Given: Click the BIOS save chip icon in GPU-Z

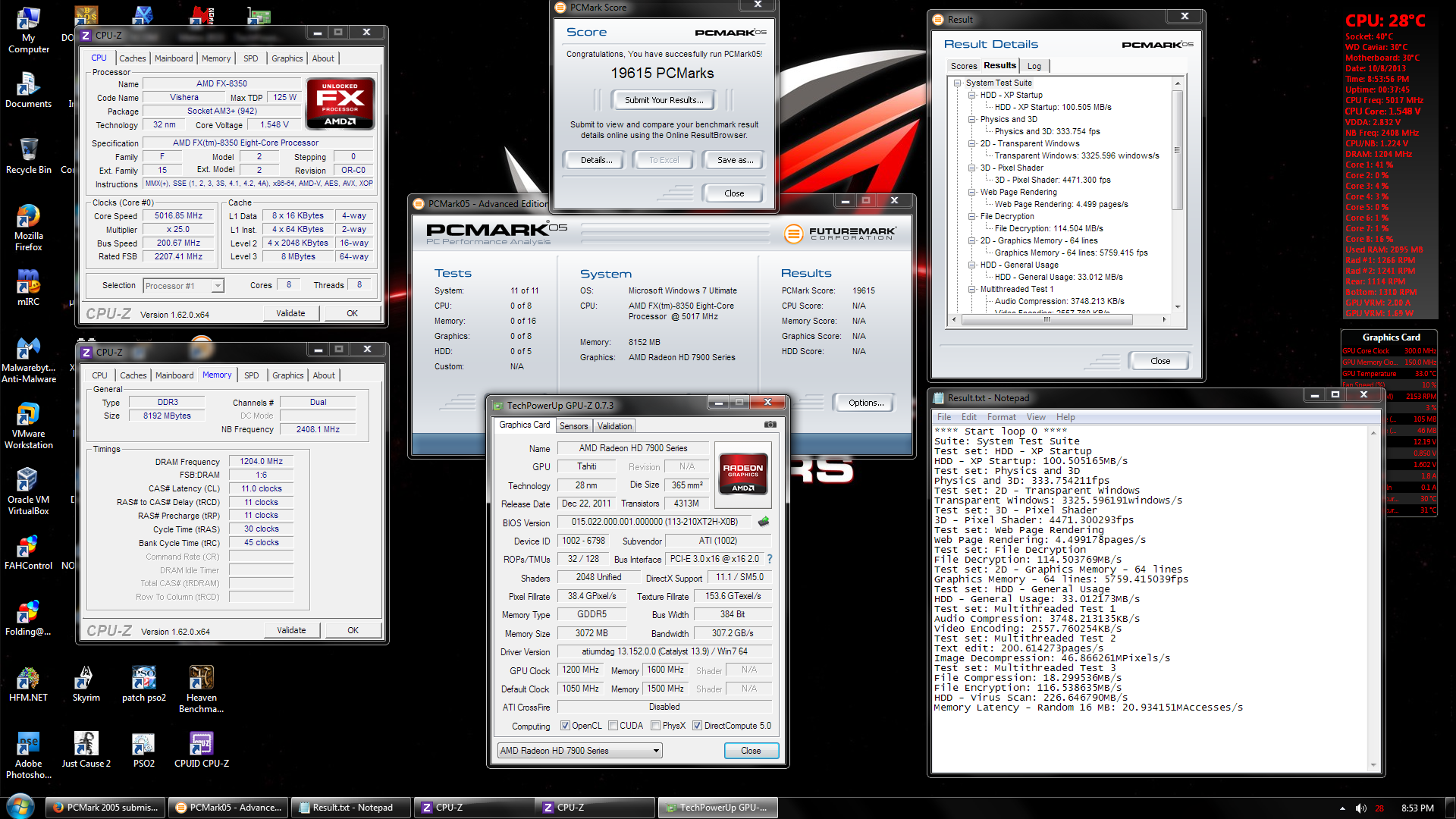Looking at the screenshot, I should [764, 522].
